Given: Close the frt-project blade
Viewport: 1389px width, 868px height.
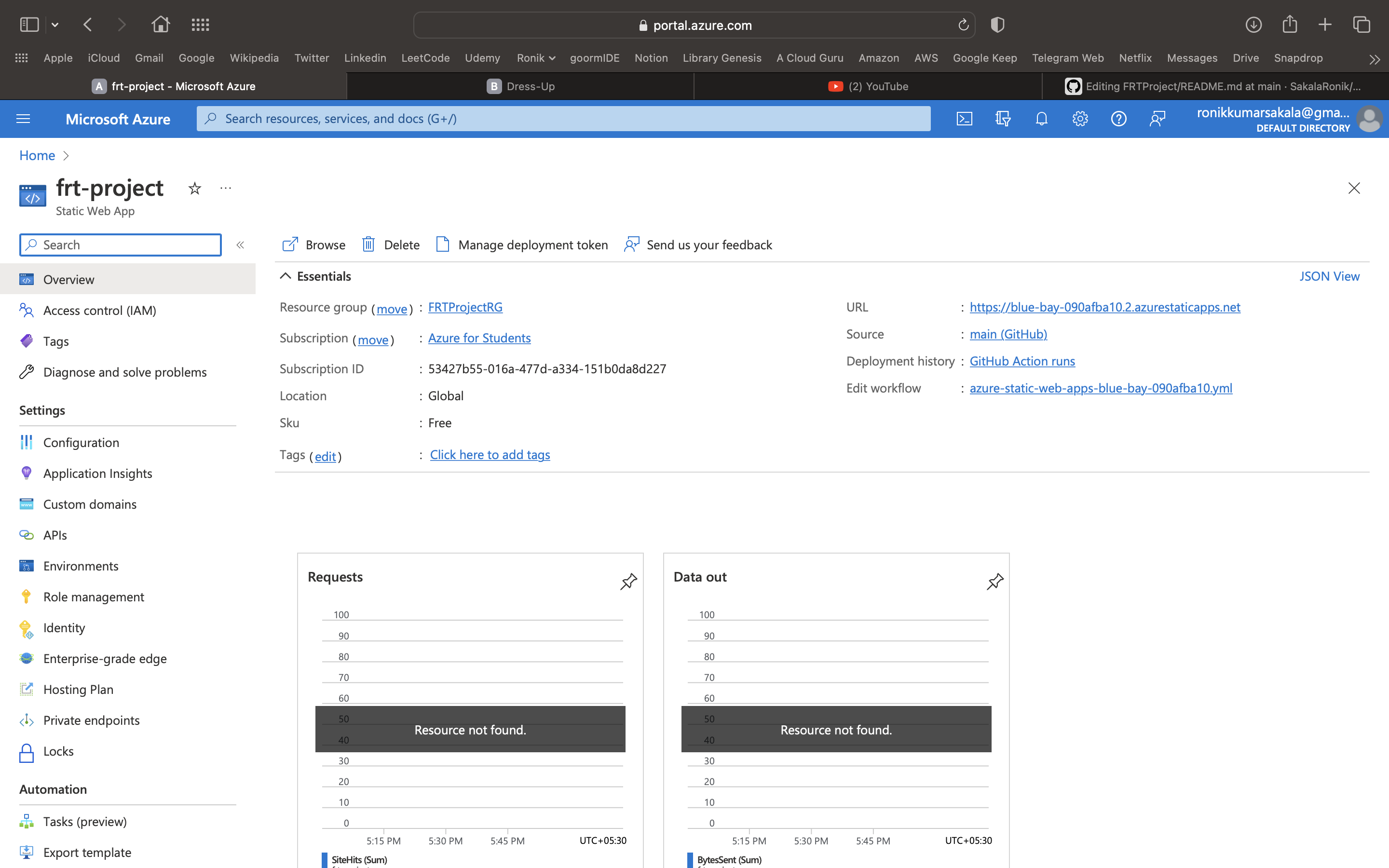Looking at the screenshot, I should 1354,188.
